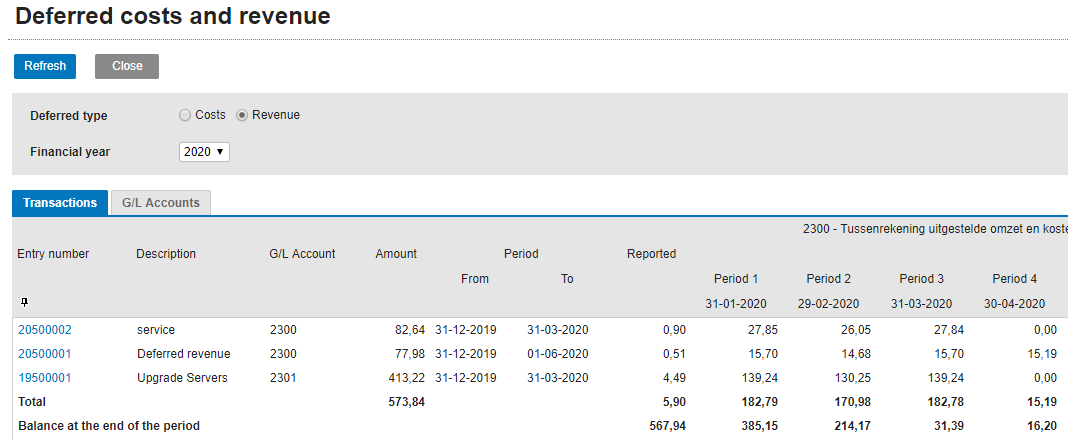
Task: Click the G/L Account column header
Action: click(302, 254)
